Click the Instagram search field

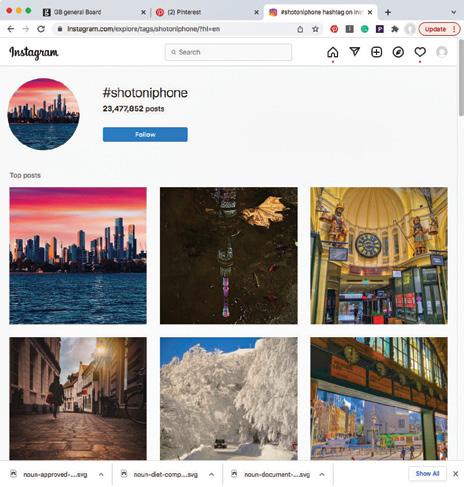click(228, 52)
